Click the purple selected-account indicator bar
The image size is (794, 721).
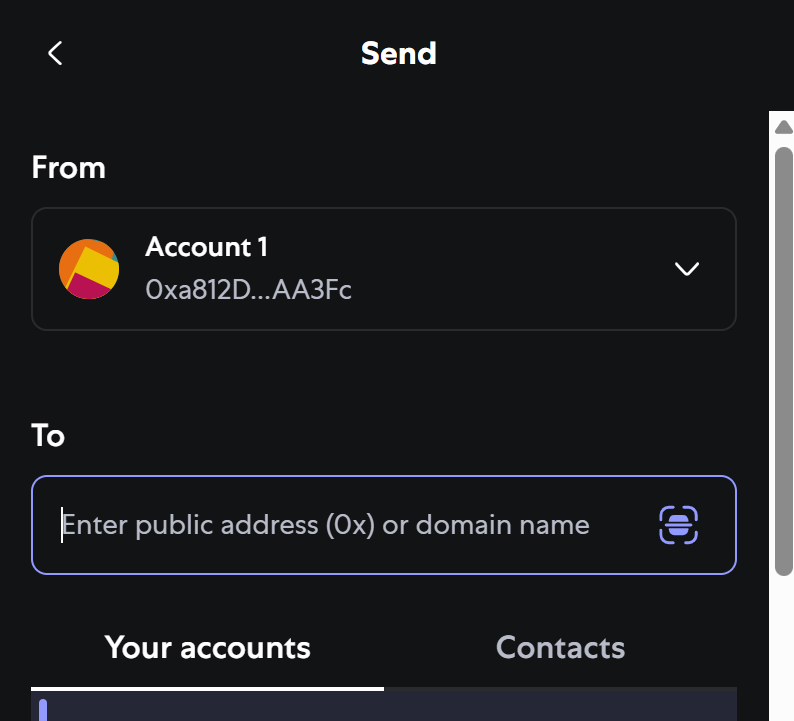click(43, 710)
